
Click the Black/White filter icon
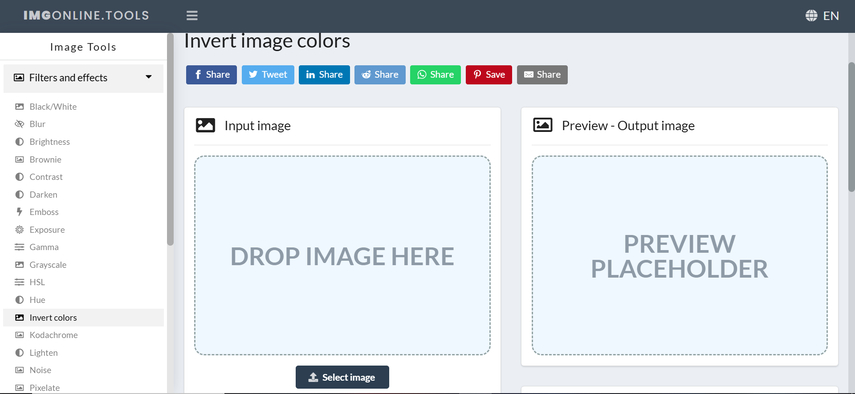point(19,107)
